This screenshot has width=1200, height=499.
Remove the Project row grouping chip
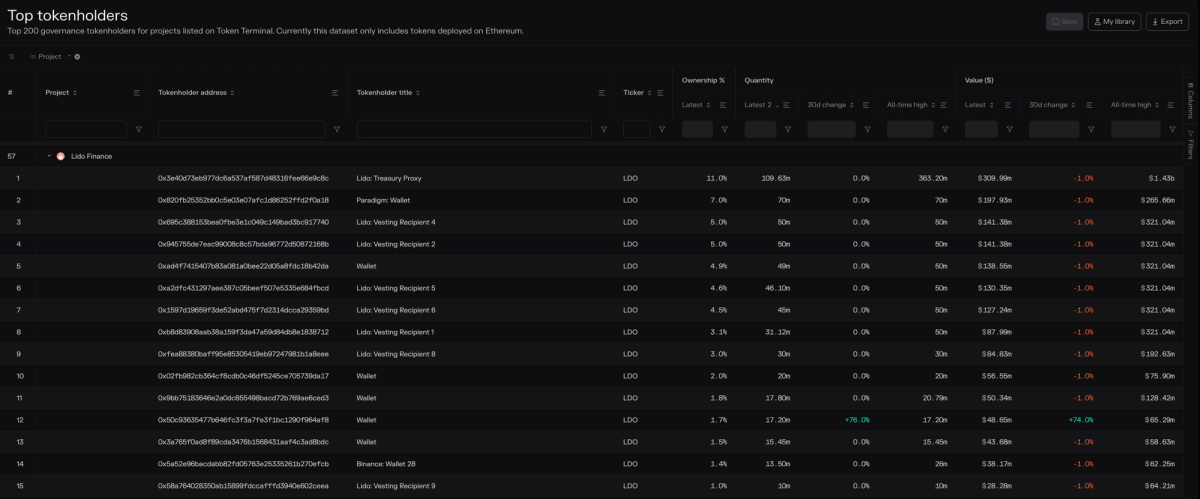click(x=77, y=57)
